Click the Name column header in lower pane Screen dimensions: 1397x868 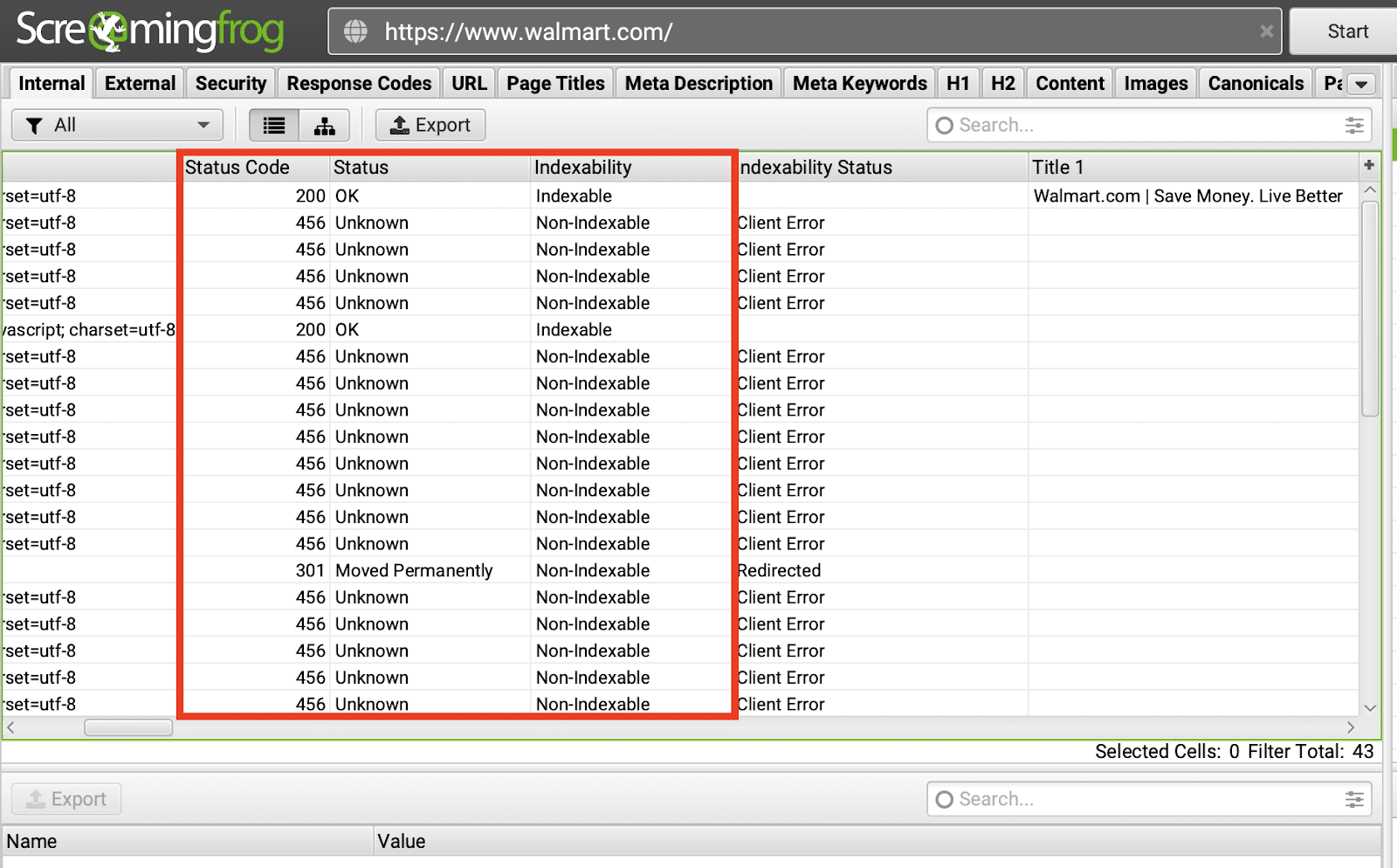click(x=188, y=841)
